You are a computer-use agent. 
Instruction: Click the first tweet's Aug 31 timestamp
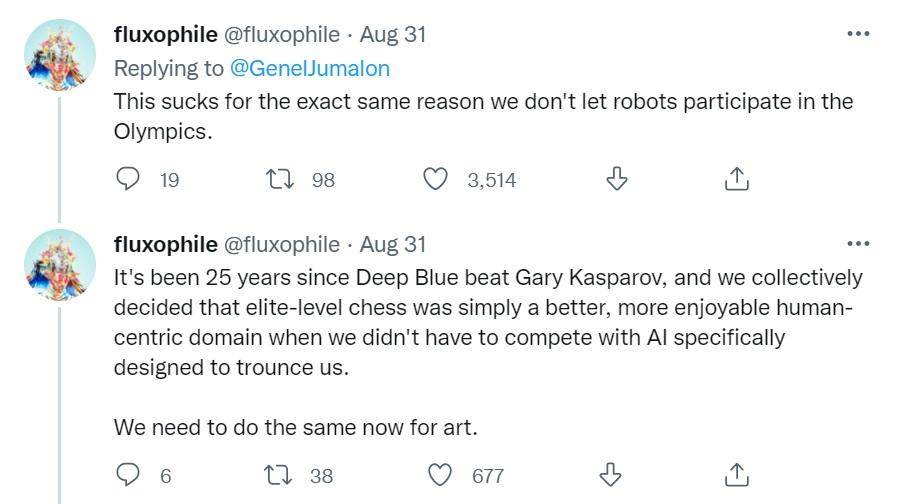(393, 34)
